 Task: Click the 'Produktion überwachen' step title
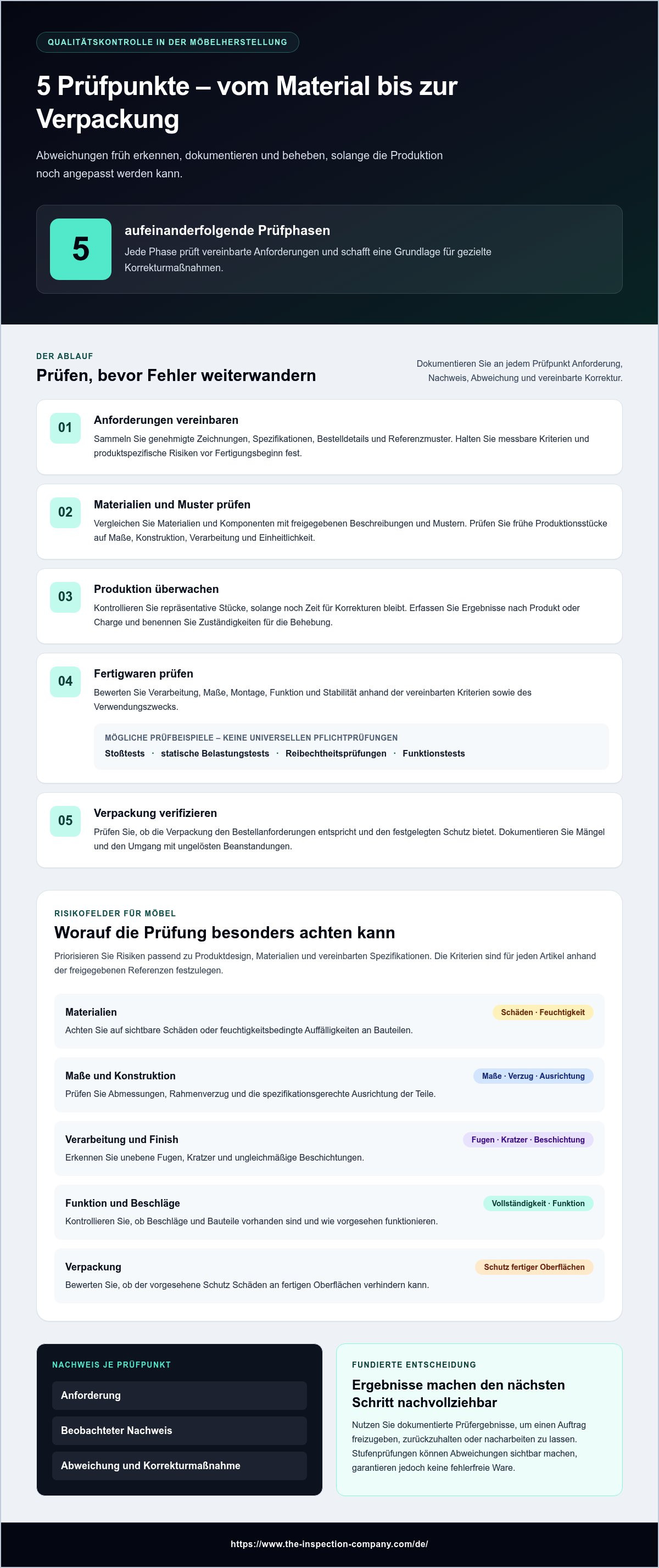tap(156, 589)
